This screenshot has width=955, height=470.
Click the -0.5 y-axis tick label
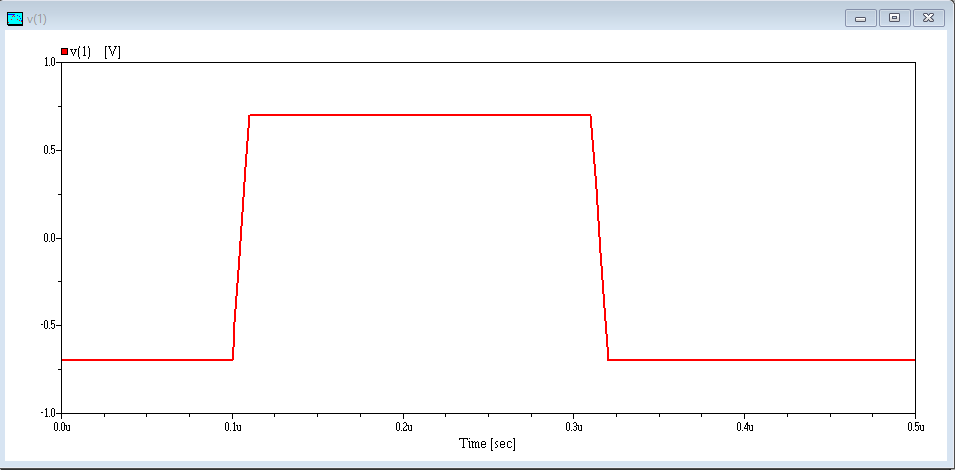click(x=48, y=326)
